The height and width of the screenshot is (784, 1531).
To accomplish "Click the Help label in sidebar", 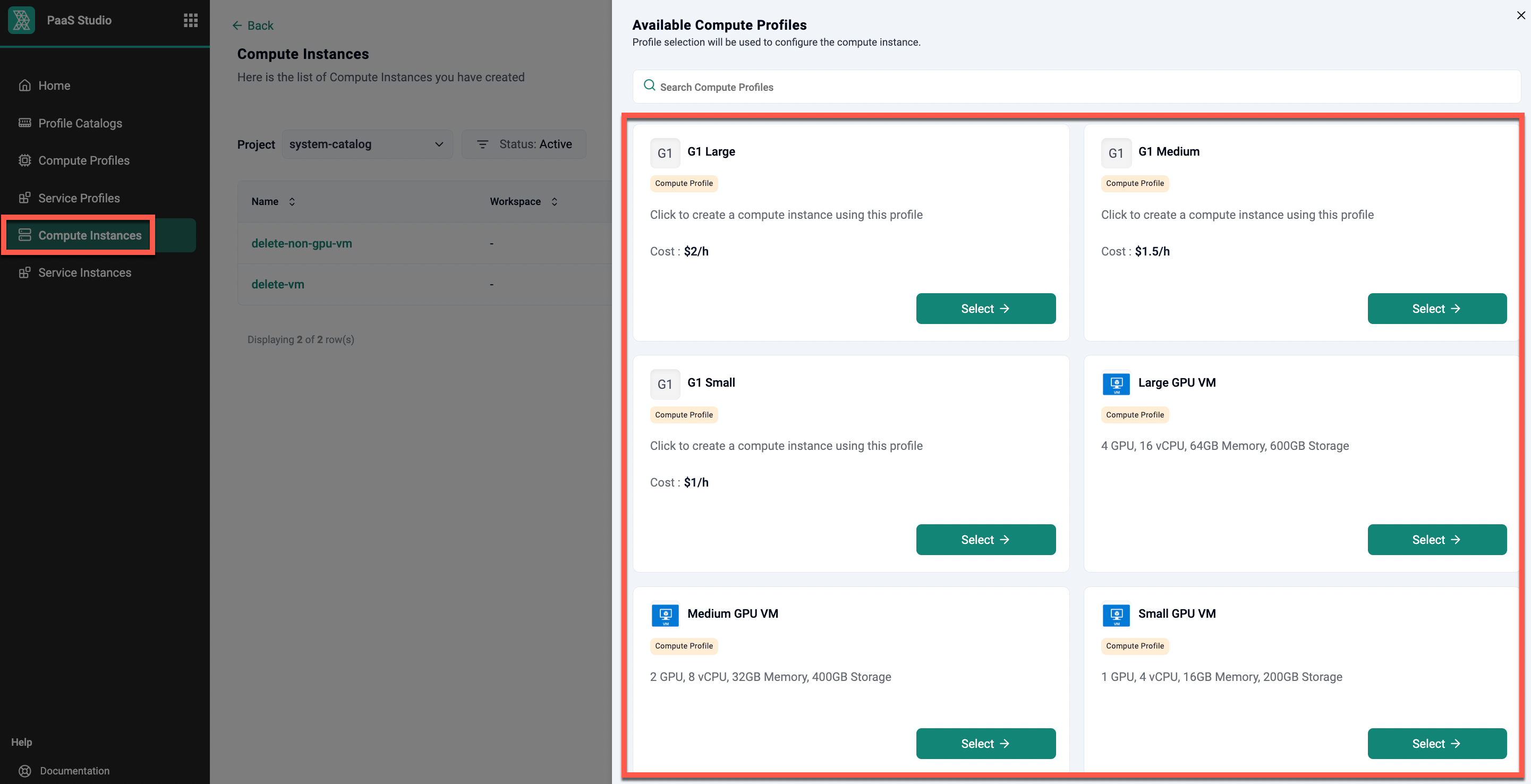I will click(x=22, y=743).
